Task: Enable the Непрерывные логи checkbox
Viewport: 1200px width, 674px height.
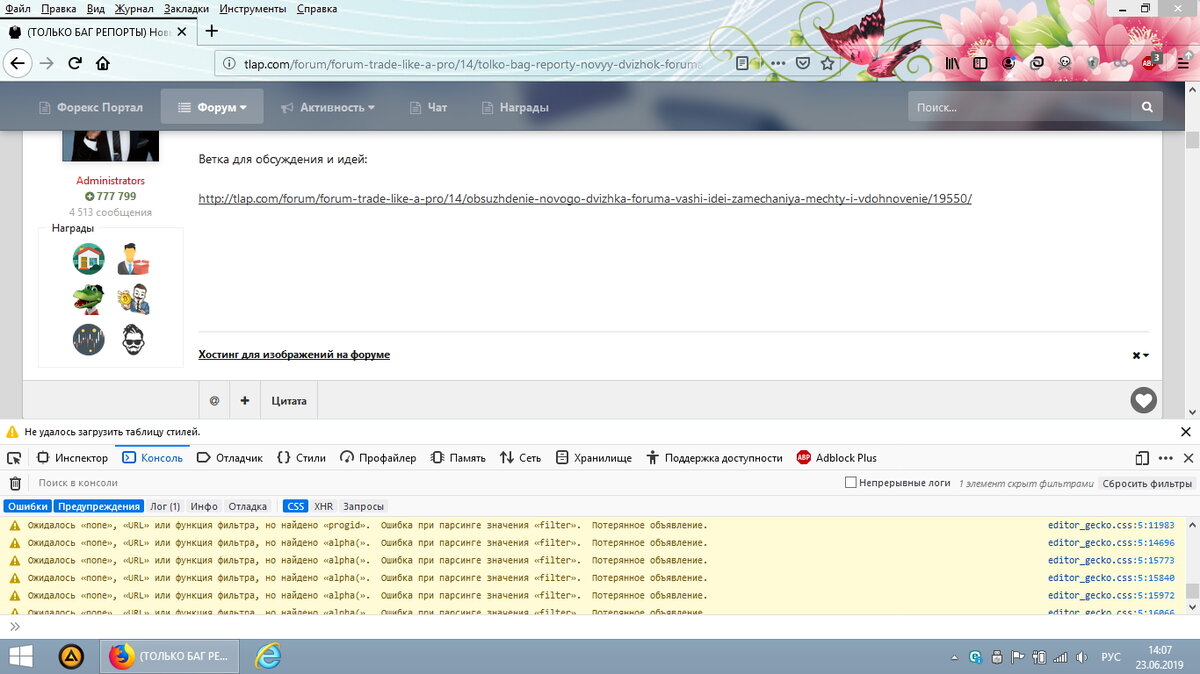Action: tap(851, 483)
